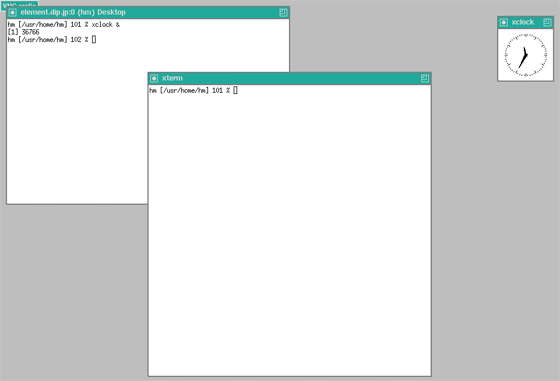Image resolution: width=560 pixels, height=381 pixels.
Task: Click the maximize icon on xterm title bar
Action: click(425, 78)
